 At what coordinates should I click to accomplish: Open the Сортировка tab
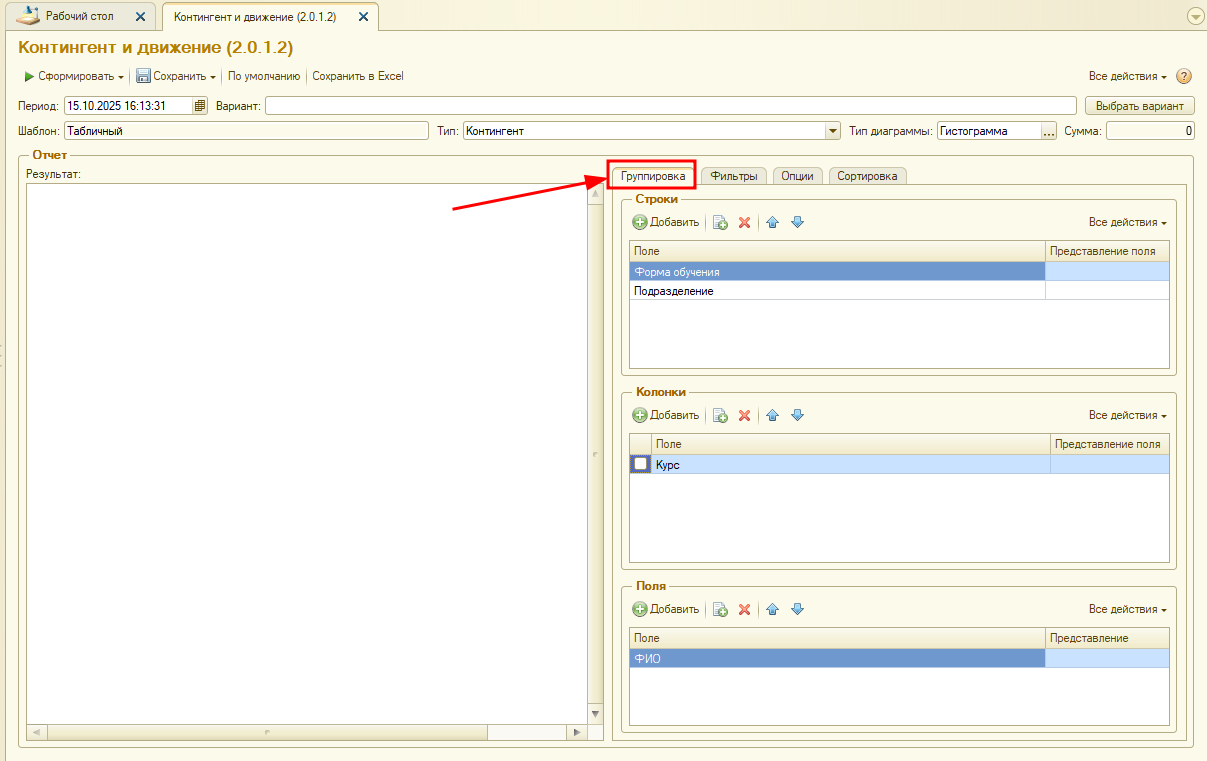click(868, 176)
